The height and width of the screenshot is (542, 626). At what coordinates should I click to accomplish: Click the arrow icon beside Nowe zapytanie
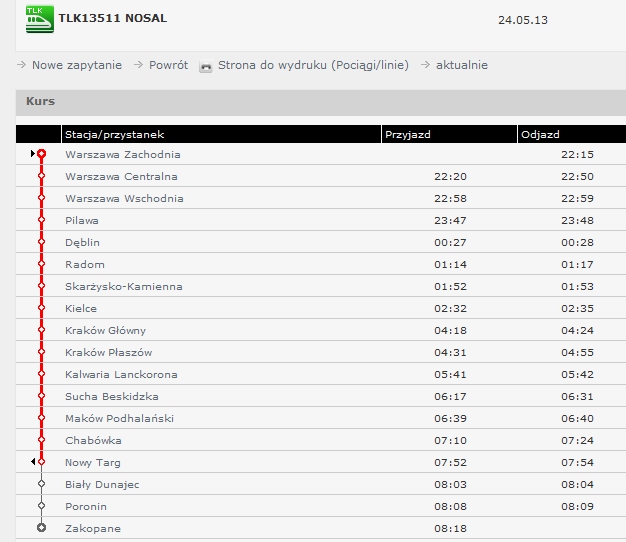(22, 65)
